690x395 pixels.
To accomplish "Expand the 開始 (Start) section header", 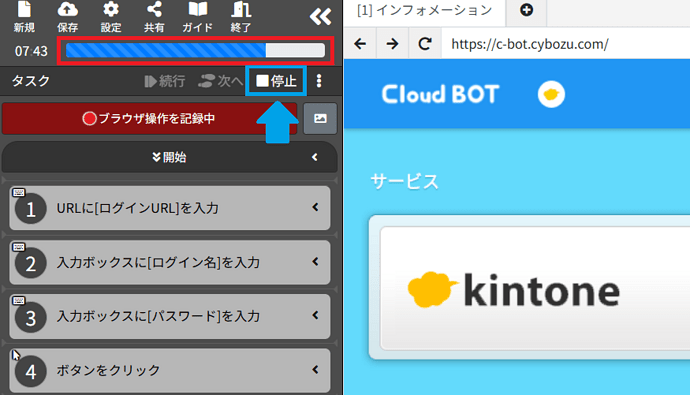I will pyautogui.click(x=169, y=157).
